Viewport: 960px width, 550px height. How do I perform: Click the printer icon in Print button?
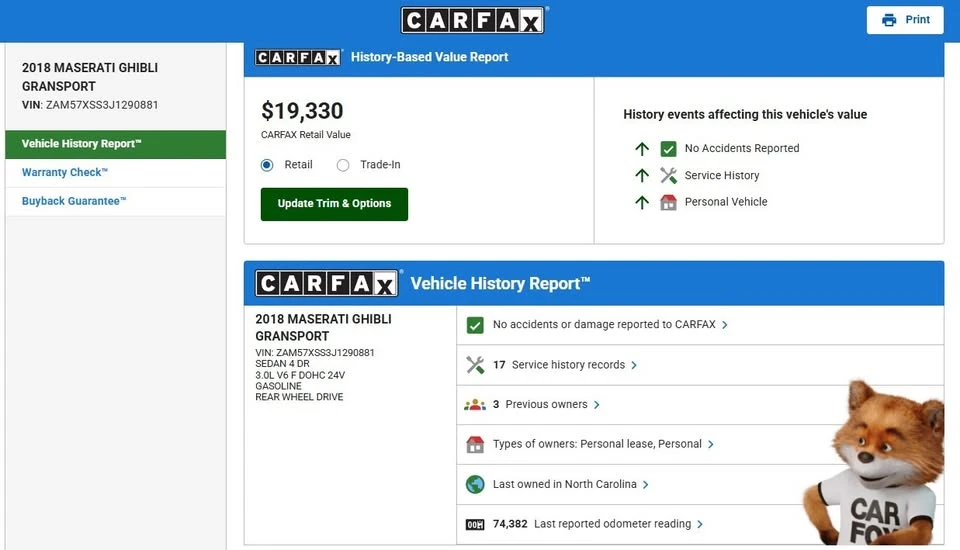click(889, 20)
